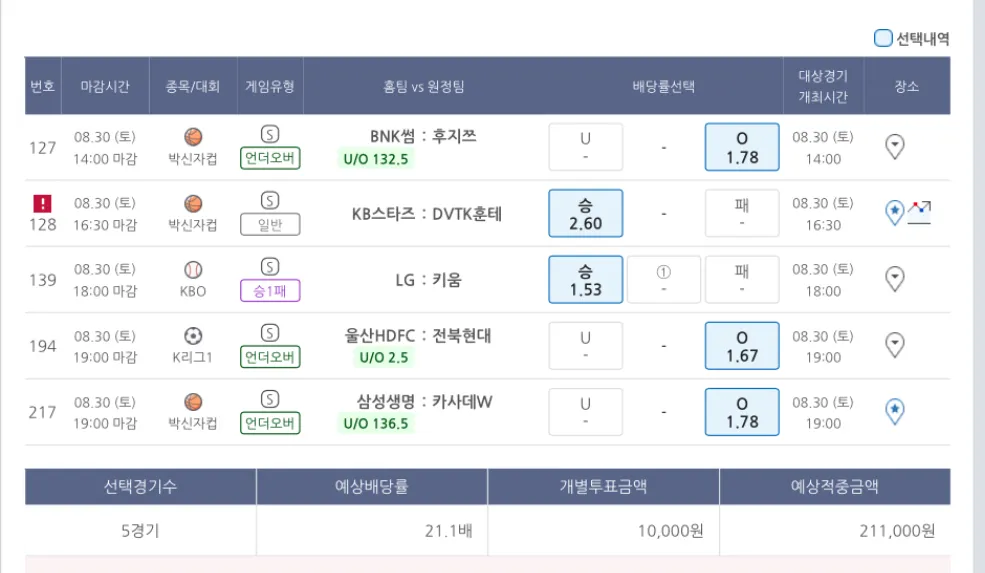This screenshot has width=985, height=573.
Task: Toggle 승 2.60 for KB스타즈
Action: click(585, 213)
